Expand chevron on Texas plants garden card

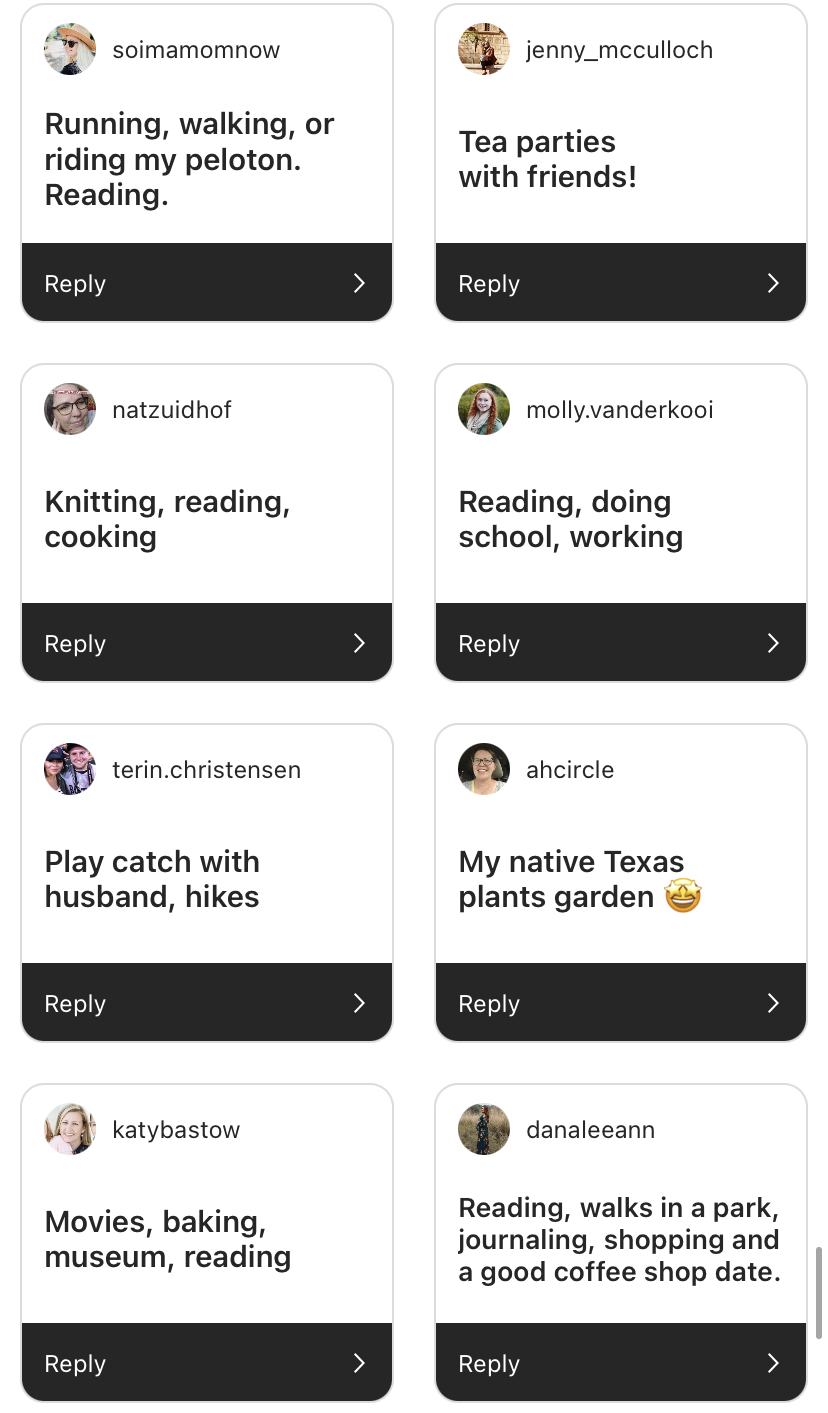pyautogui.click(x=773, y=1003)
